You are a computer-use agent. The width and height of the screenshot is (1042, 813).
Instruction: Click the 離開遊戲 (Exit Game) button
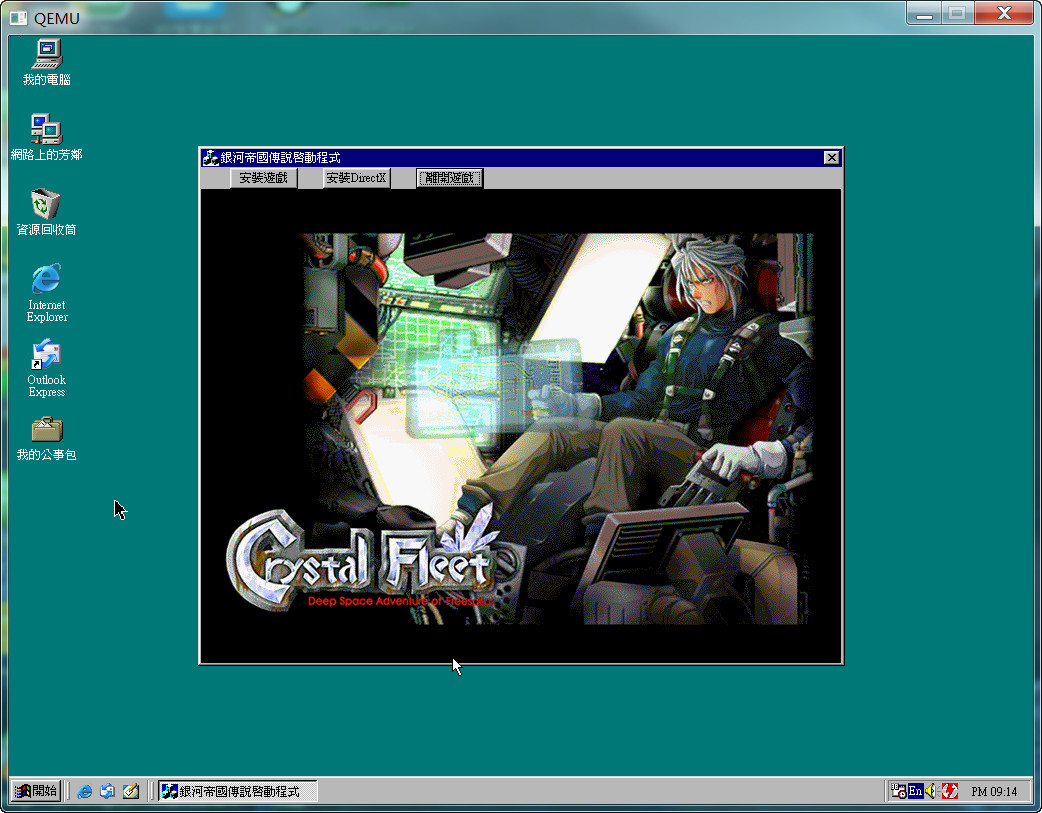(450, 179)
